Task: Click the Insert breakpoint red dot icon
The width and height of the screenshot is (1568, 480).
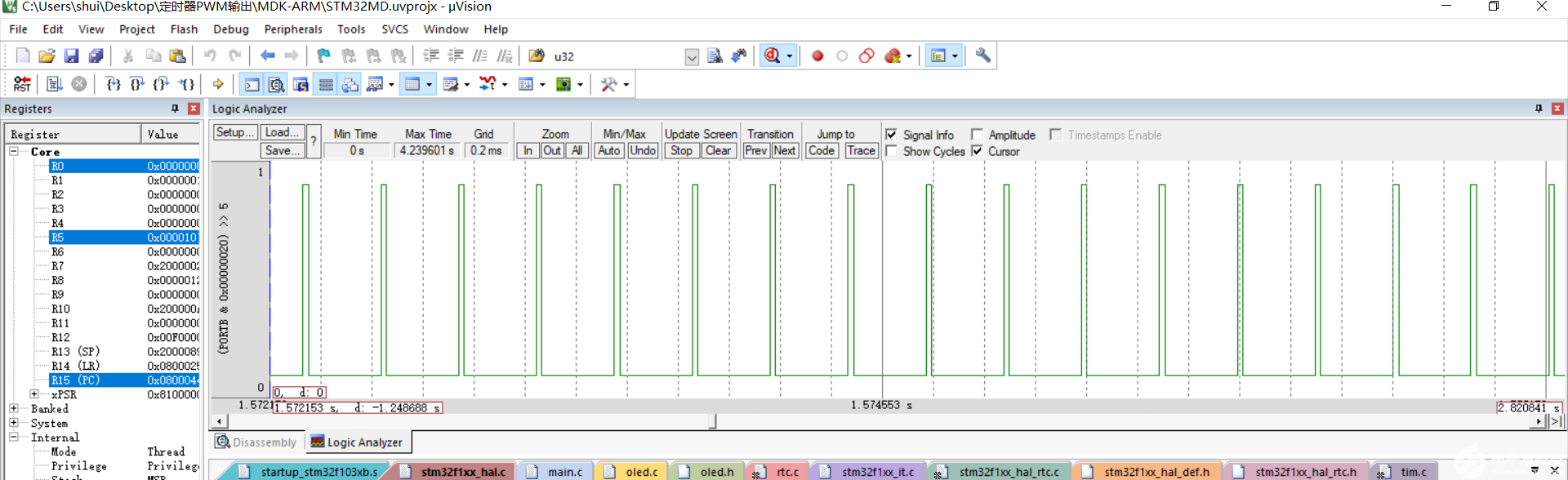Action: (x=817, y=56)
